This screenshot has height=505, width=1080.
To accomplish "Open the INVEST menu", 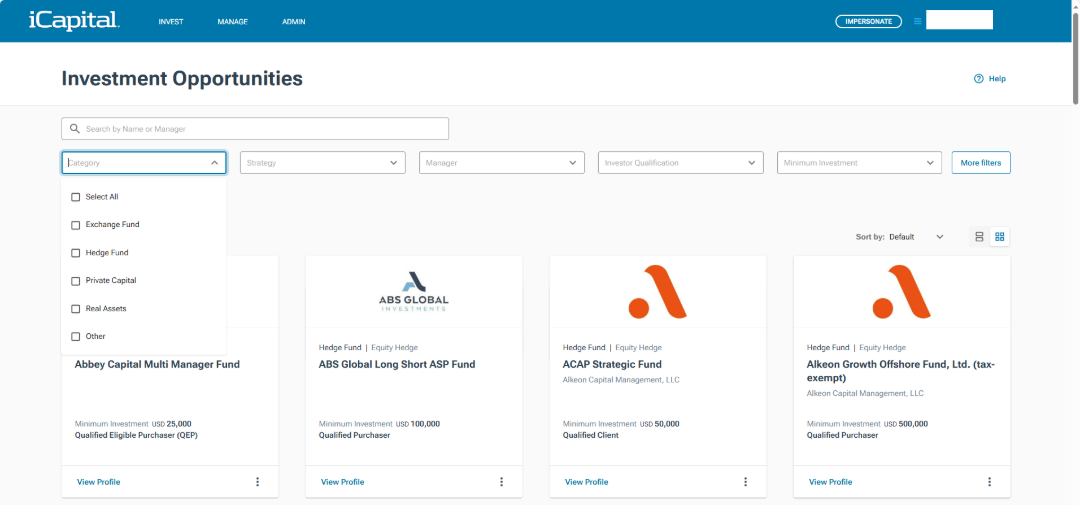I will [x=171, y=21].
